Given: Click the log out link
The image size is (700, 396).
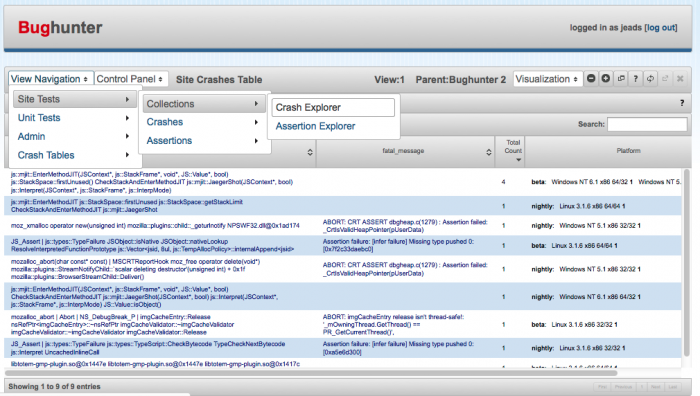Looking at the screenshot, I should coord(661,28).
